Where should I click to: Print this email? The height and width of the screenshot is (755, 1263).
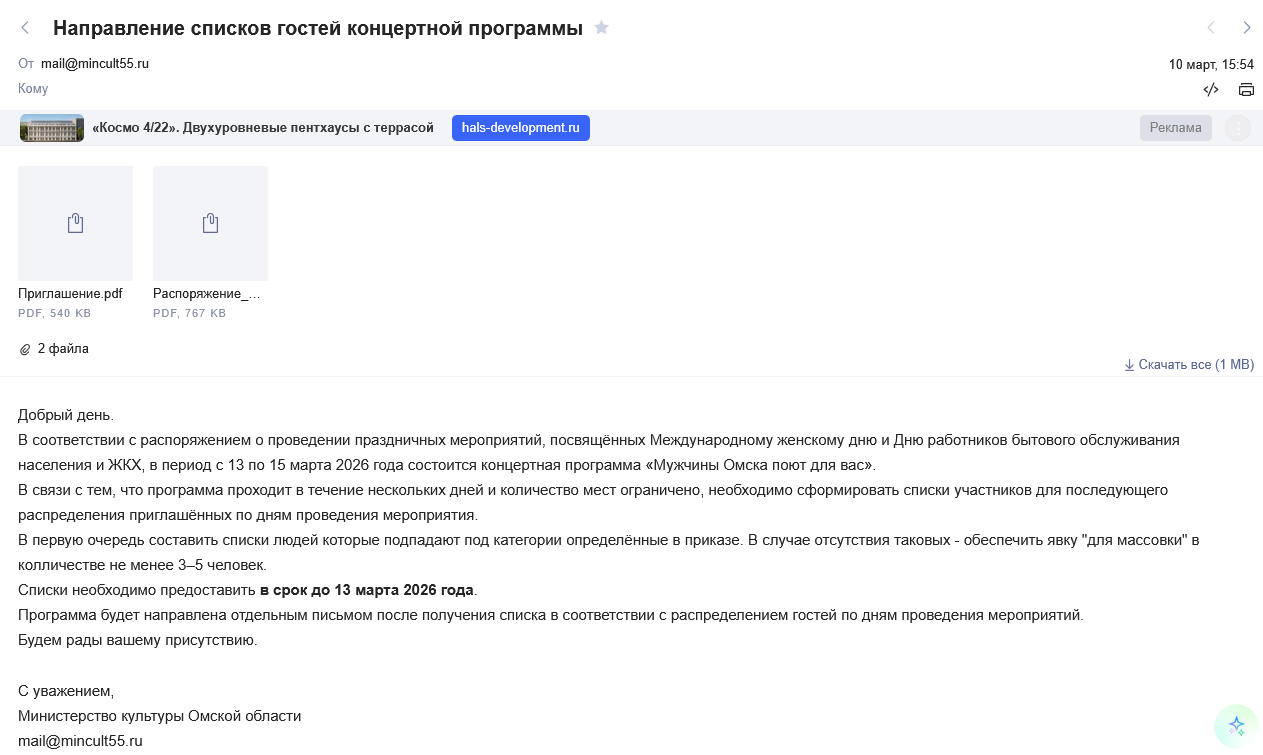click(1246, 89)
